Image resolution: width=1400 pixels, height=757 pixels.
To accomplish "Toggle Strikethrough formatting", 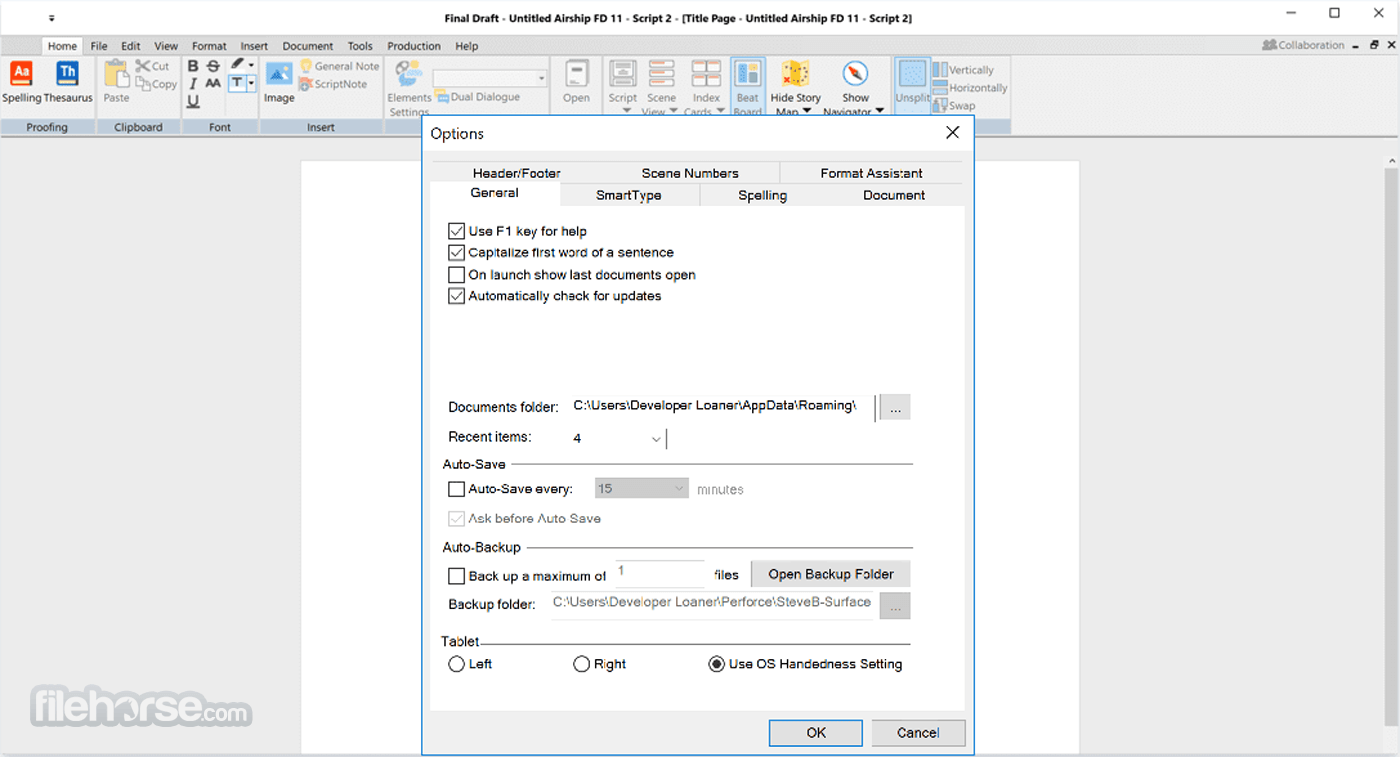I will point(213,66).
